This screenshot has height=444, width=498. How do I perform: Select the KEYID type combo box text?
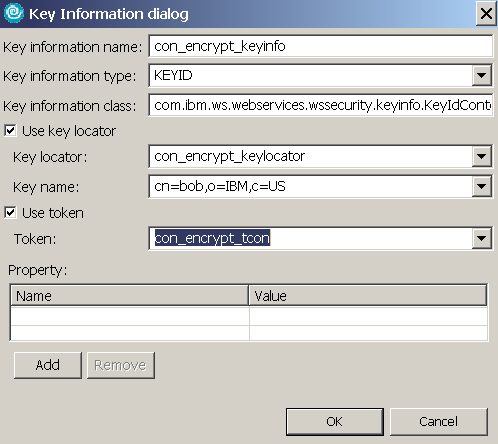click(173, 75)
